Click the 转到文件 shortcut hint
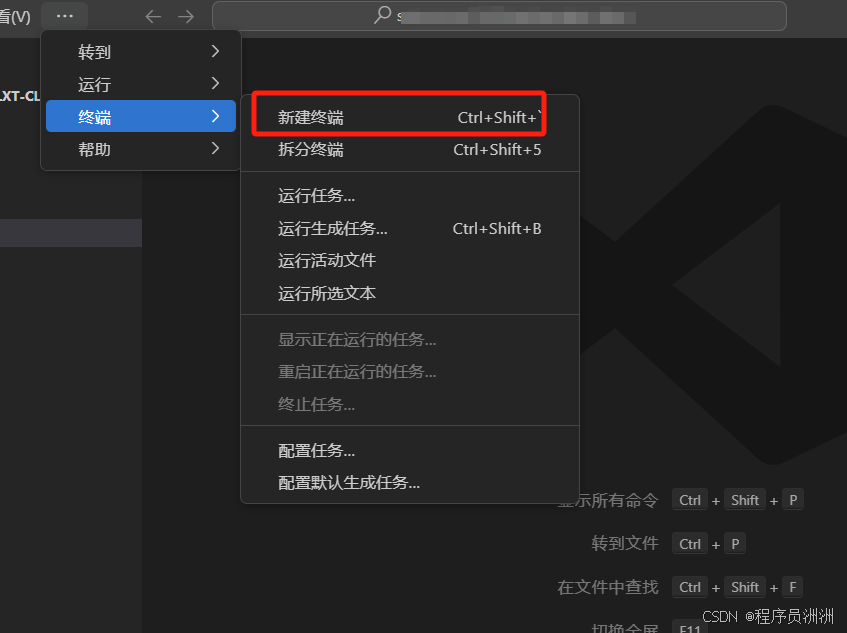Viewport: 847px width, 633px height. tap(624, 543)
